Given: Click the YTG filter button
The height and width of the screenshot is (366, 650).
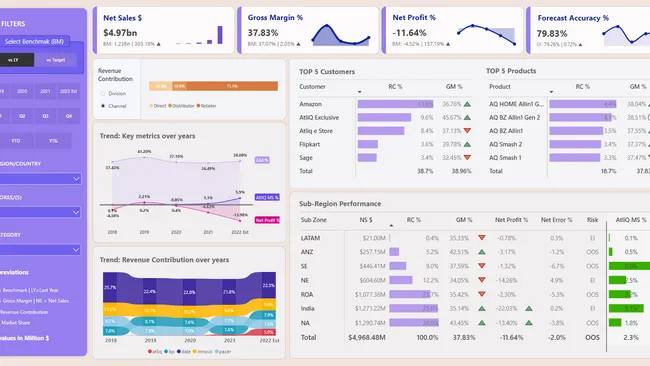Looking at the screenshot, I should (53, 141).
